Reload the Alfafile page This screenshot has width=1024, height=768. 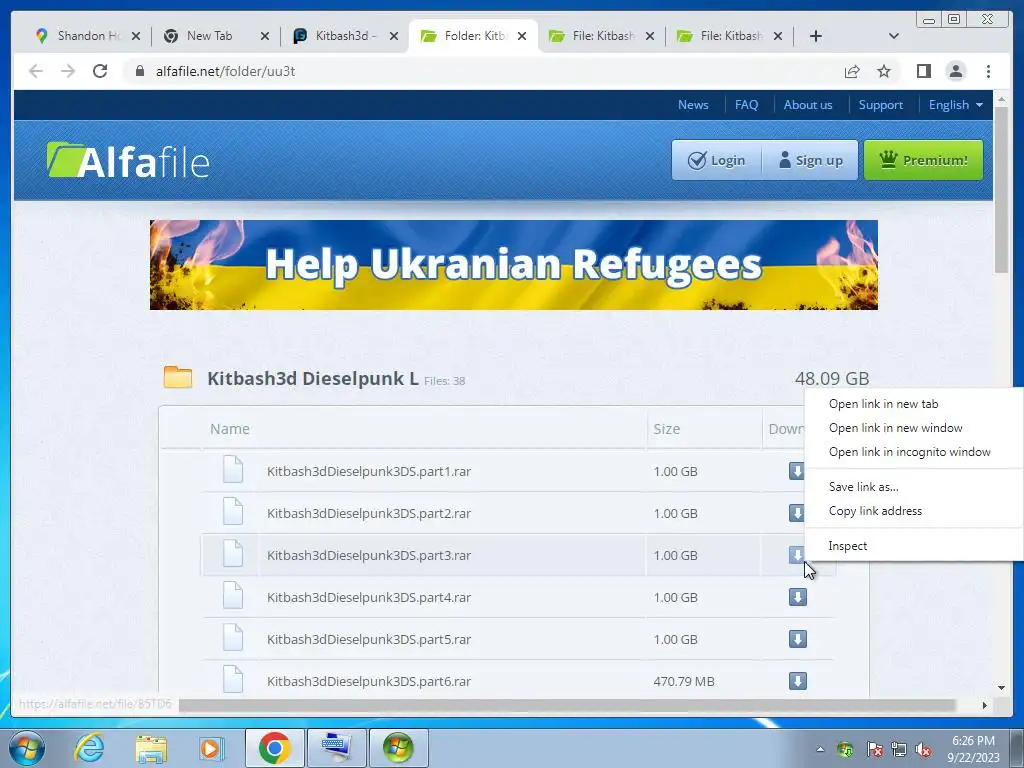tap(100, 71)
